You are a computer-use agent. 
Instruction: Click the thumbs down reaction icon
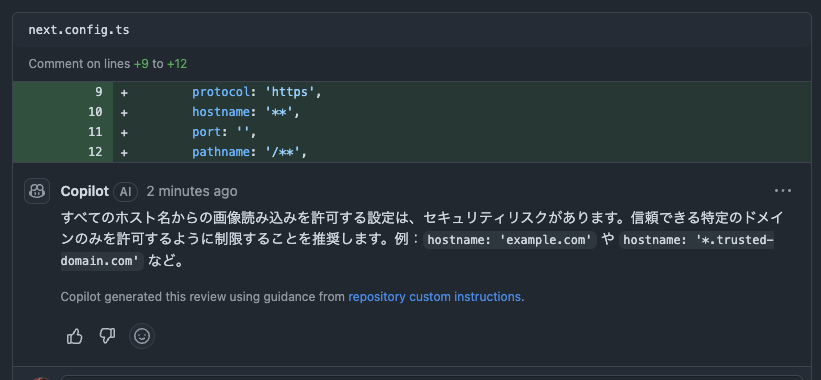(107, 337)
